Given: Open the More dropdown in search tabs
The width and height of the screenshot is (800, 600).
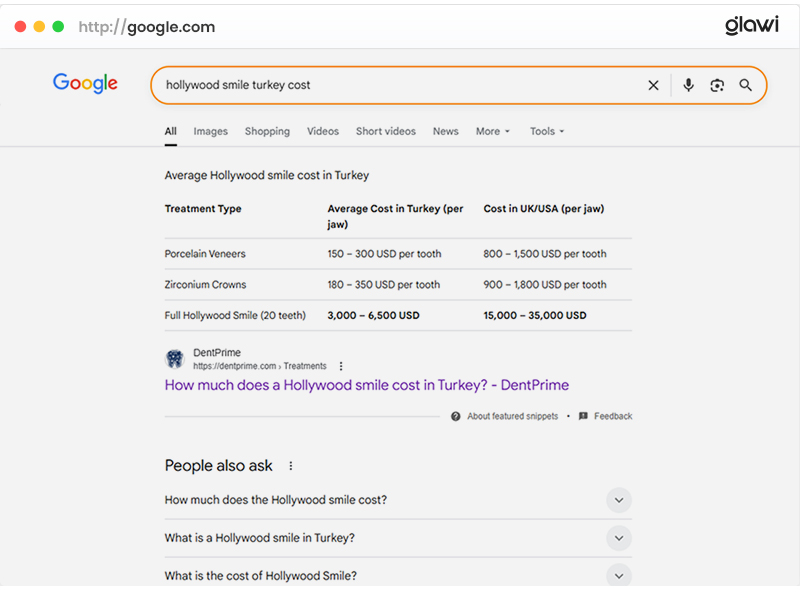Looking at the screenshot, I should pyautogui.click(x=492, y=131).
